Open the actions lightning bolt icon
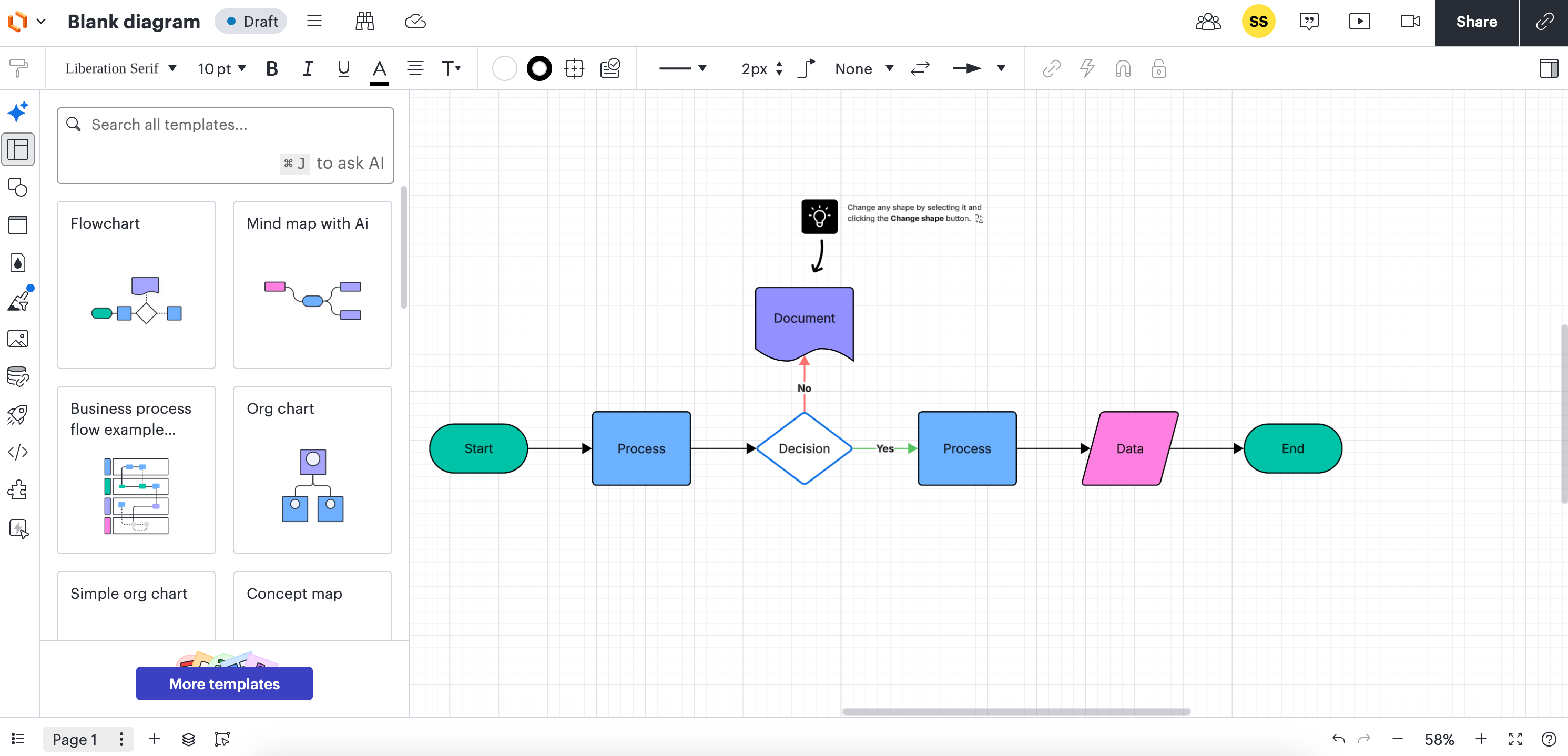Screen dimensions: 1568x756 pos(1087,68)
